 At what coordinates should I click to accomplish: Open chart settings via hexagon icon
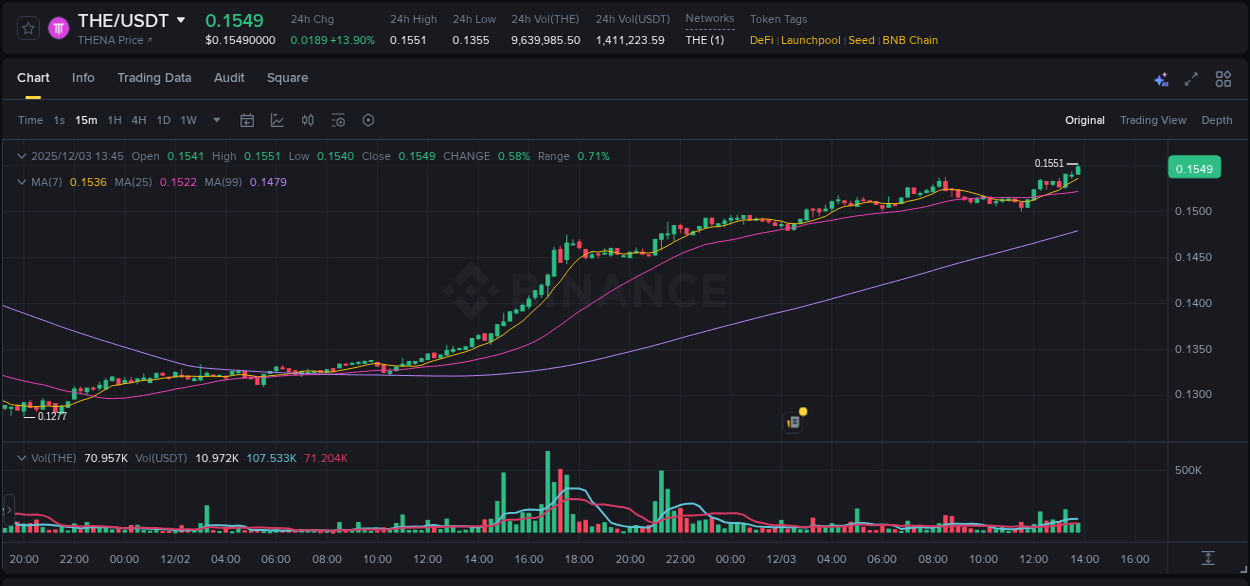point(368,120)
